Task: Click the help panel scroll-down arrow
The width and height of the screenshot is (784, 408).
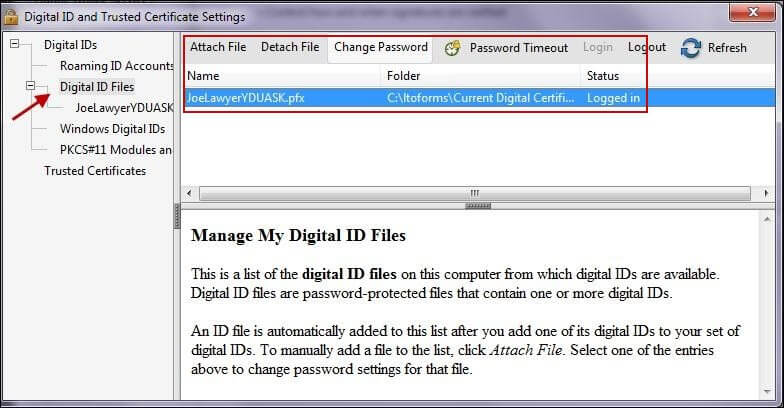Action: tap(767, 392)
